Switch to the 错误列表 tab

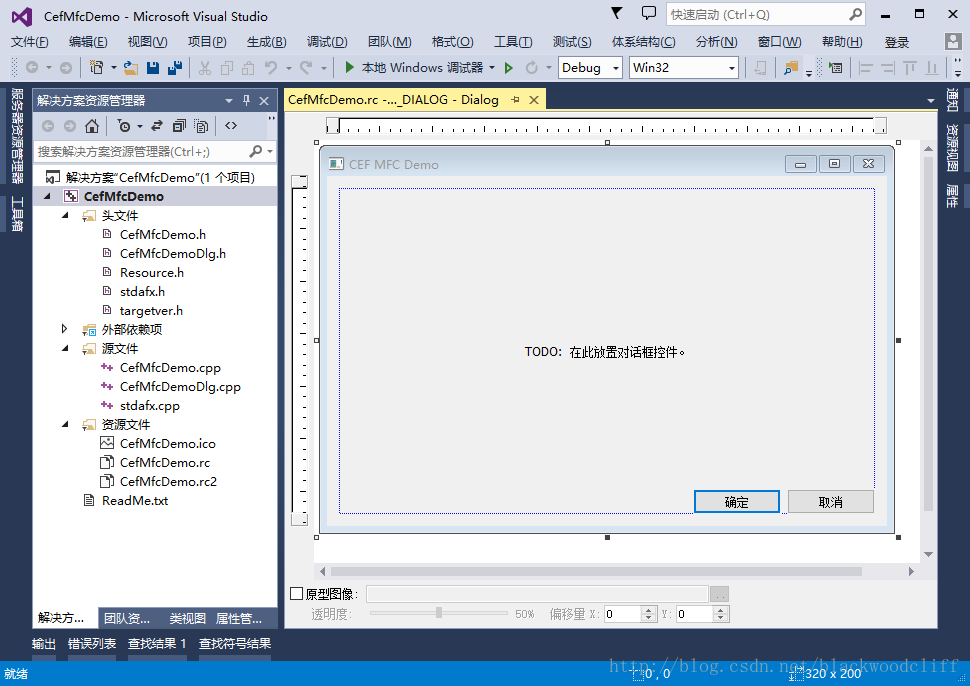[92, 643]
